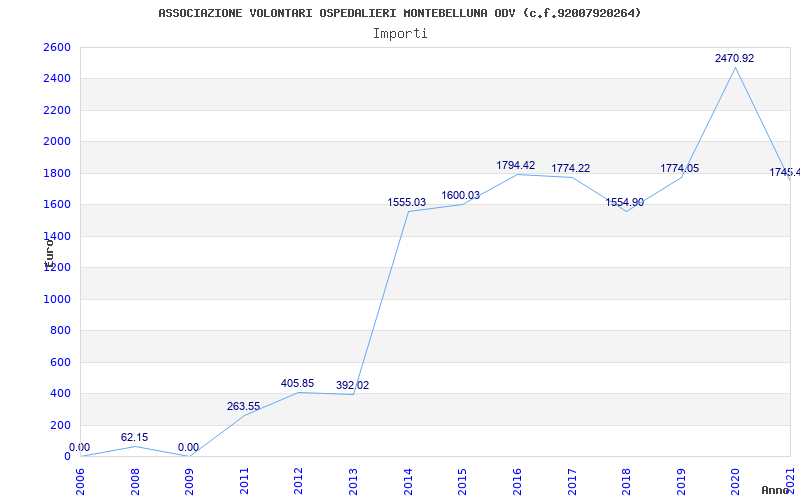
Task: Select the data label 1774.05
Action: pos(680,168)
